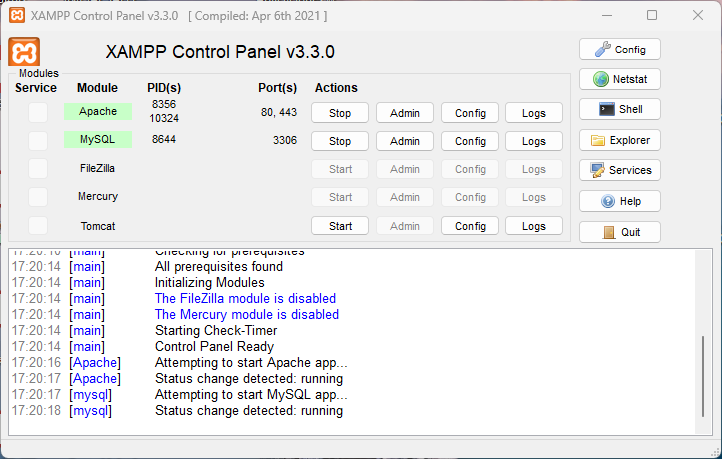Click the FileZilla Admin button
722x459 pixels.
[x=405, y=169]
